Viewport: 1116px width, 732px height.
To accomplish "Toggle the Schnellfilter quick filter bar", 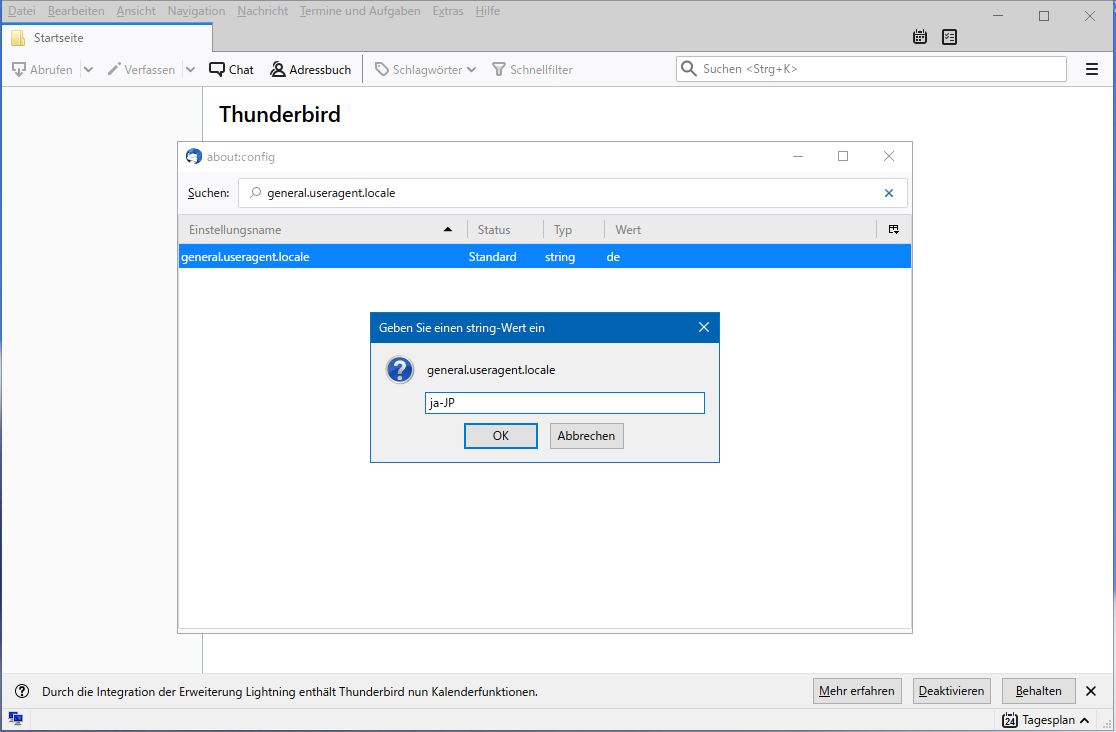I will point(532,69).
